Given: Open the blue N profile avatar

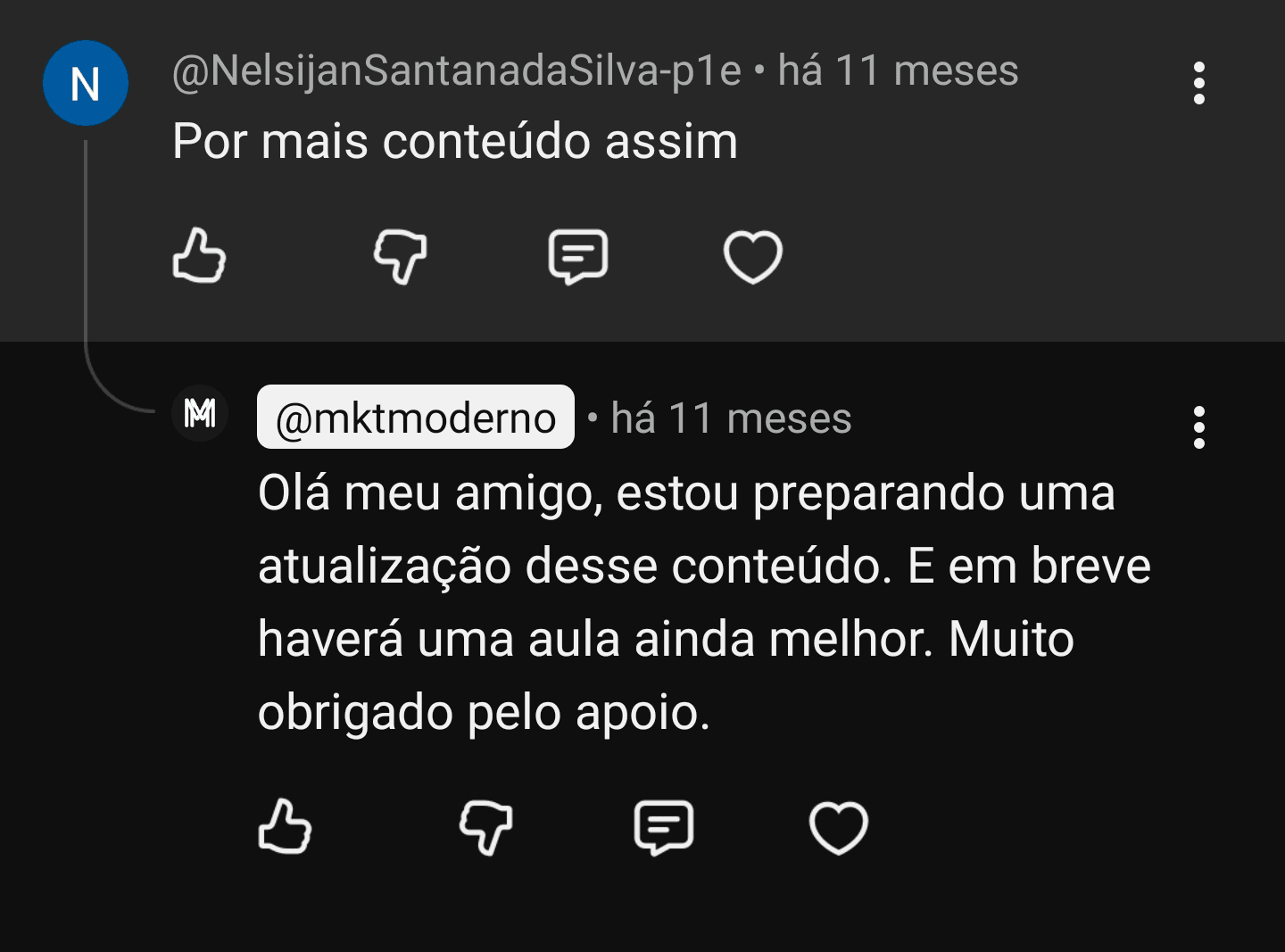Looking at the screenshot, I should (x=86, y=84).
